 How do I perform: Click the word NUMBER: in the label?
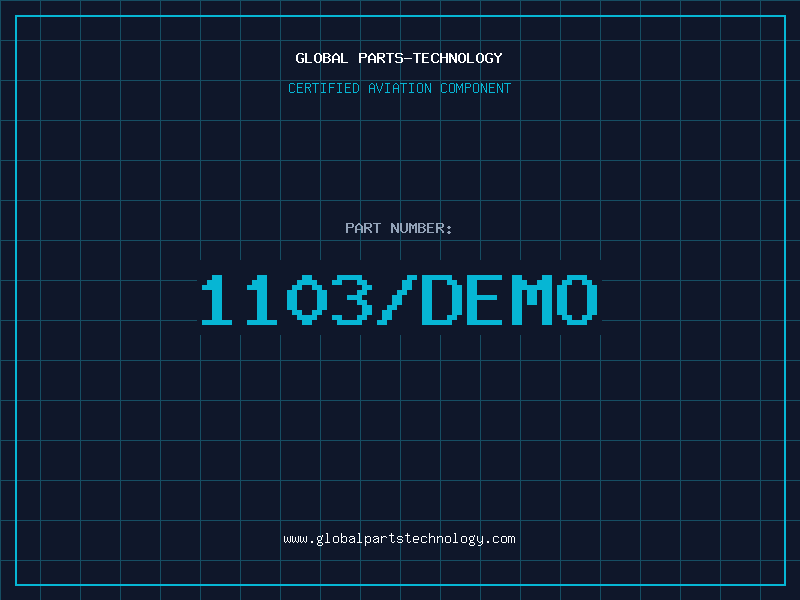pos(421,228)
